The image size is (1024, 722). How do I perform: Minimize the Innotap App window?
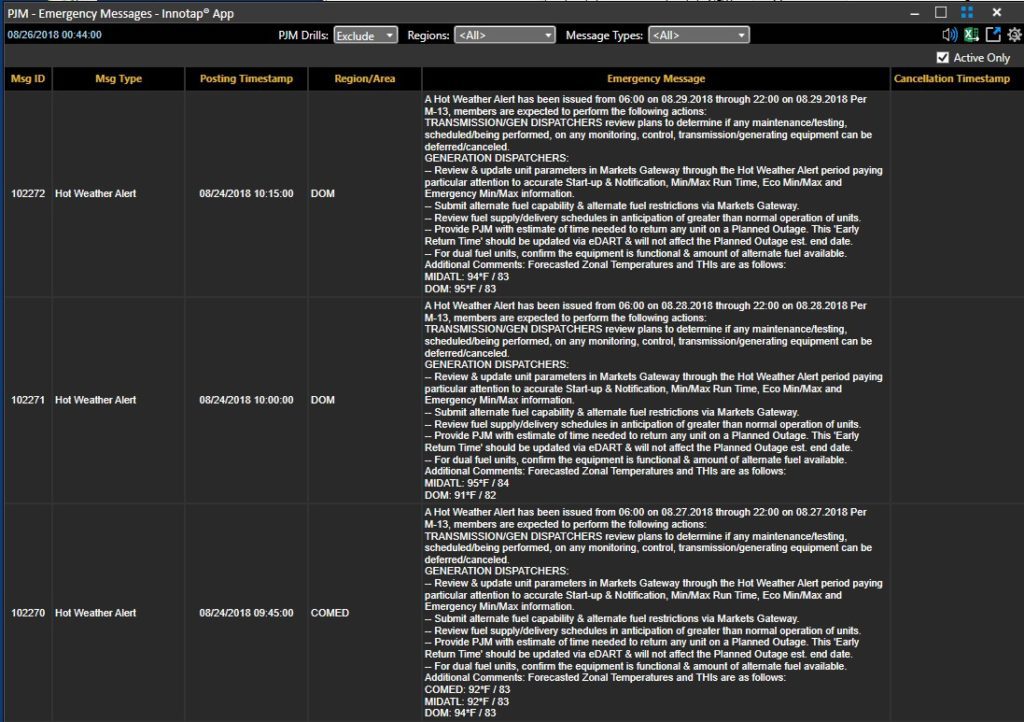pos(914,12)
